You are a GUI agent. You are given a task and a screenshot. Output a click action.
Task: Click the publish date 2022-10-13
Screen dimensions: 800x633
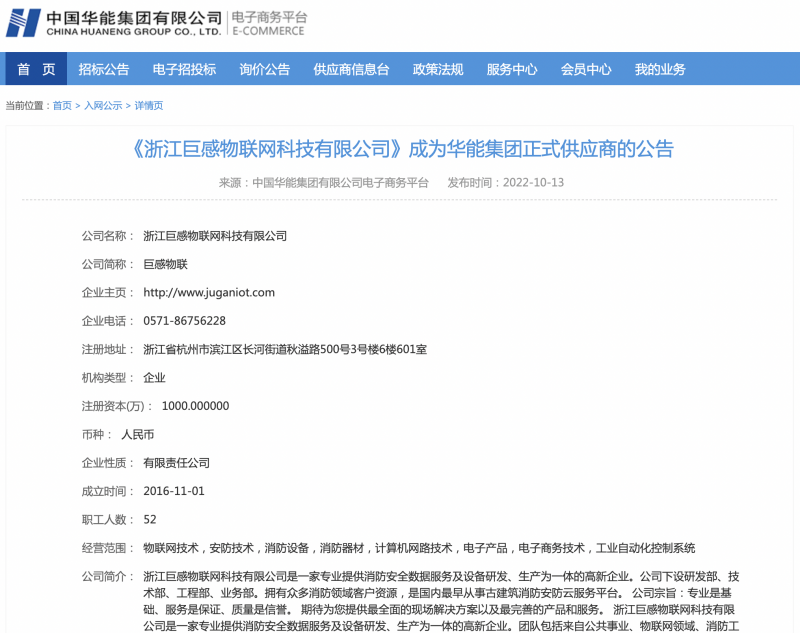click(533, 183)
